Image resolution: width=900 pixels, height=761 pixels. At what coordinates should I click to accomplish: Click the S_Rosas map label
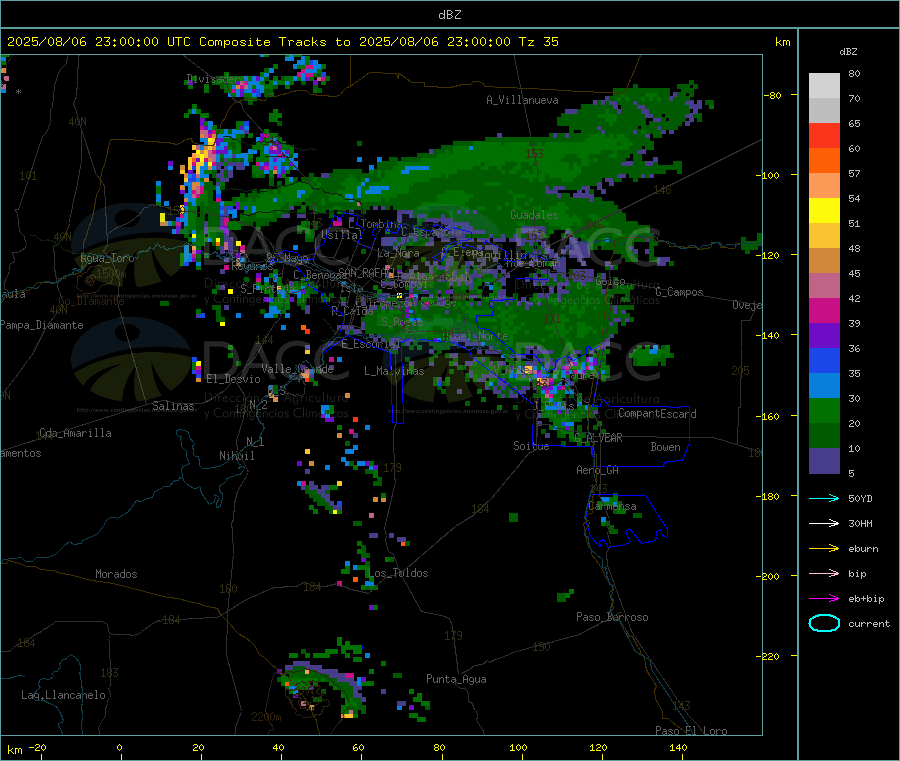click(402, 322)
